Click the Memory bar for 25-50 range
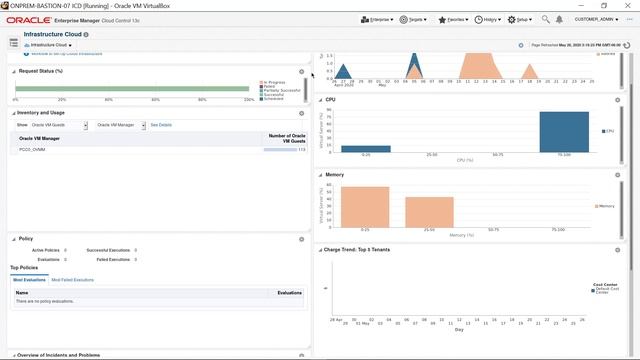The width and height of the screenshot is (640, 360). pyautogui.click(x=429, y=212)
